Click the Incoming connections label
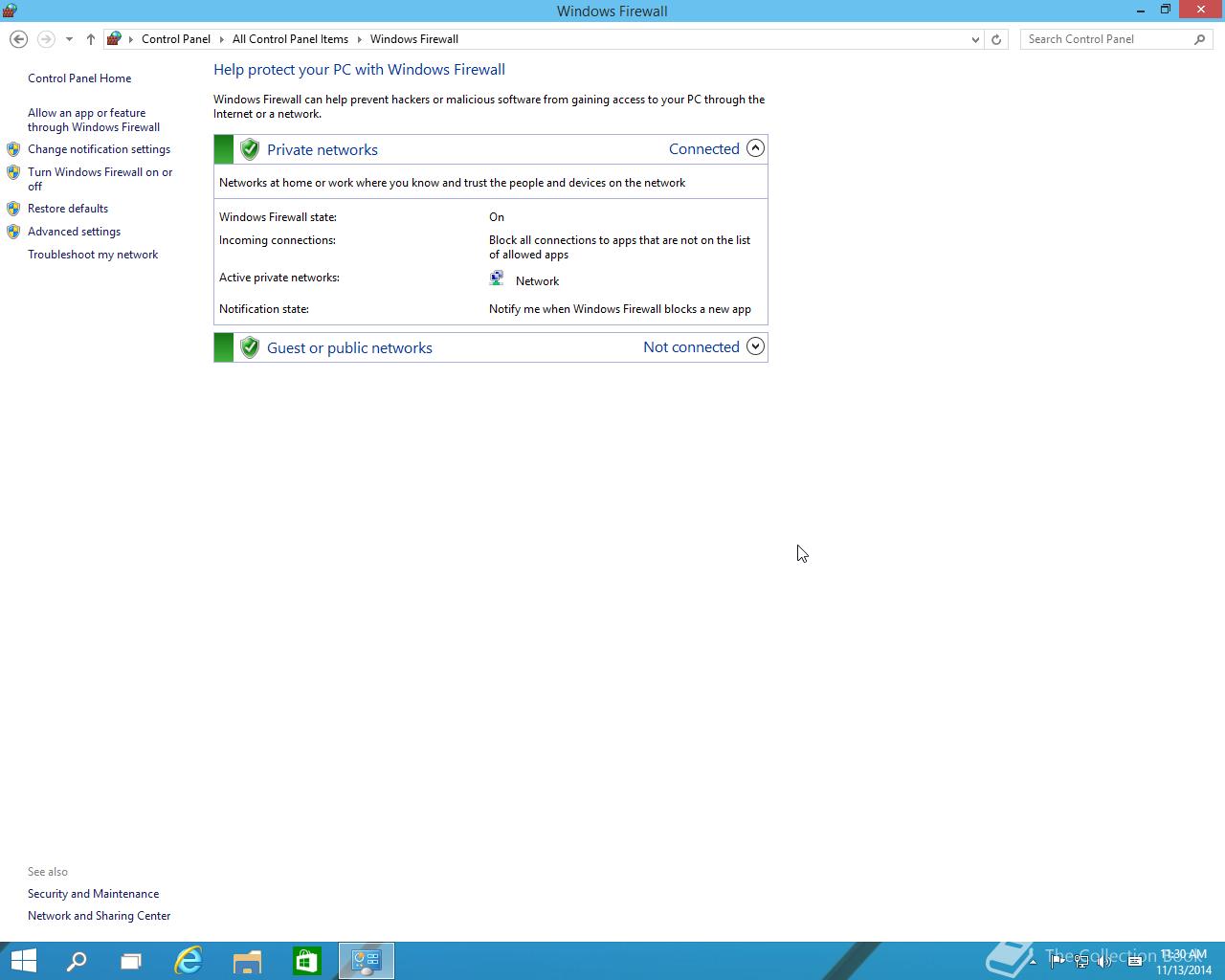The height and width of the screenshot is (980, 1225). coord(278,240)
